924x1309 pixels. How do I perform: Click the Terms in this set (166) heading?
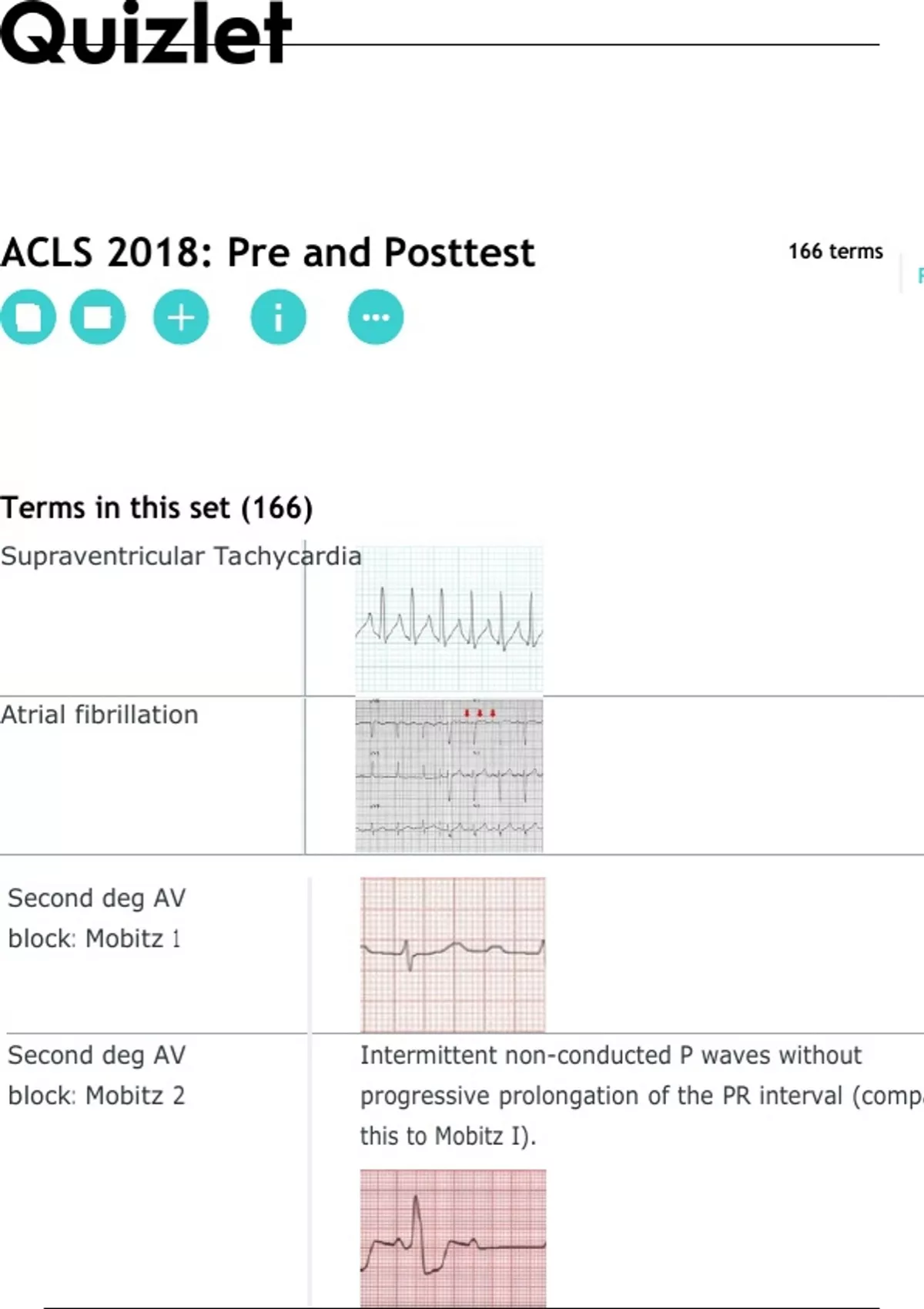point(156,508)
